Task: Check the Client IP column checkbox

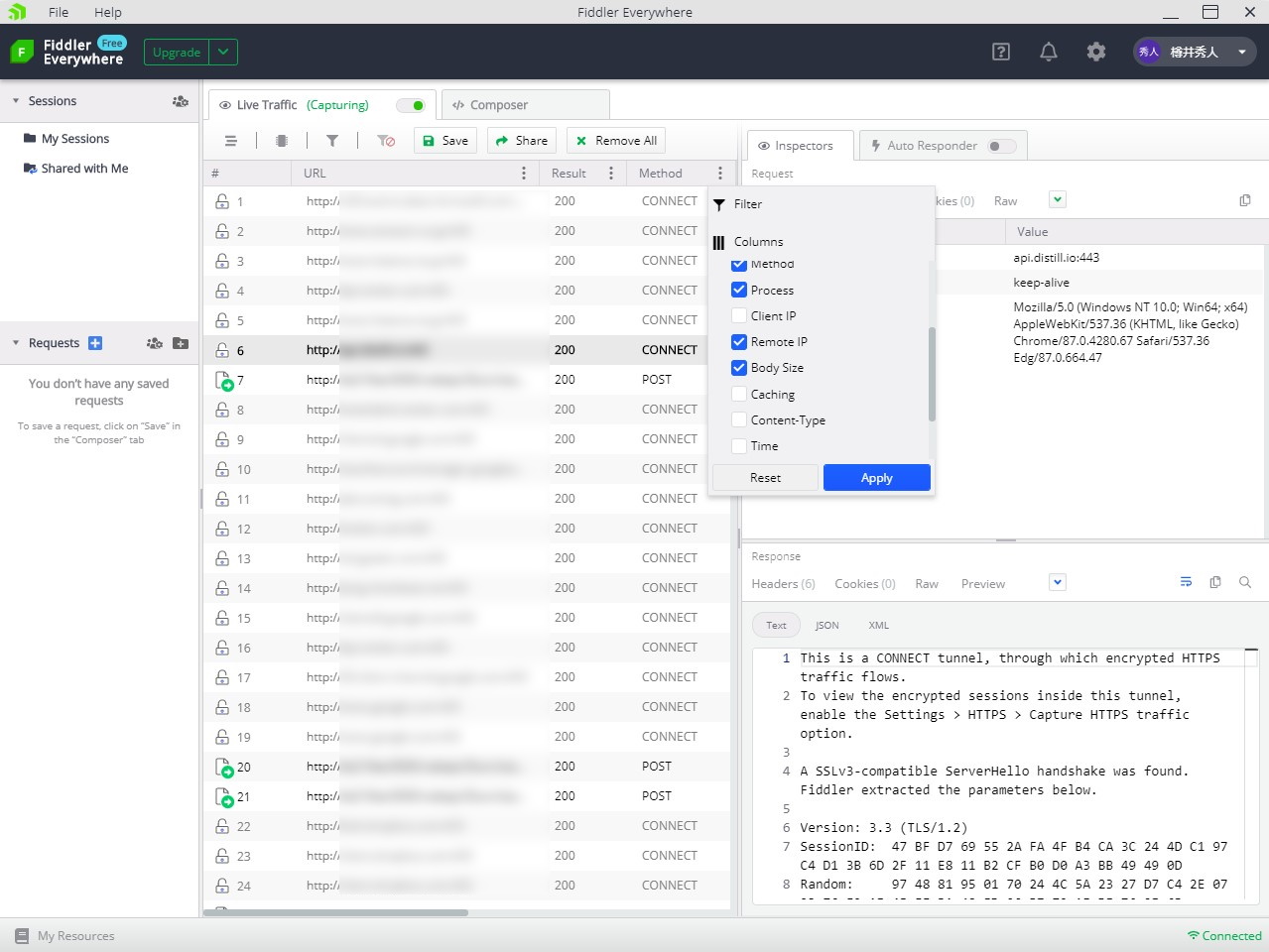Action: pos(738,315)
